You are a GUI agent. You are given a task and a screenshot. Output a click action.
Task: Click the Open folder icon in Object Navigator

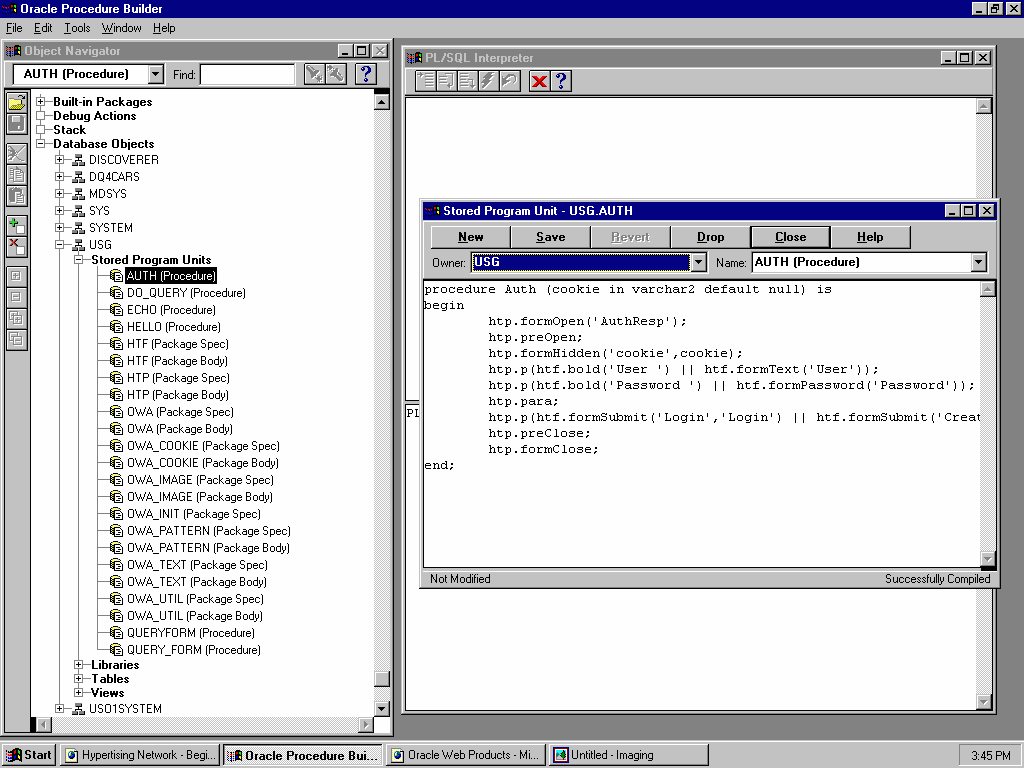[16, 101]
